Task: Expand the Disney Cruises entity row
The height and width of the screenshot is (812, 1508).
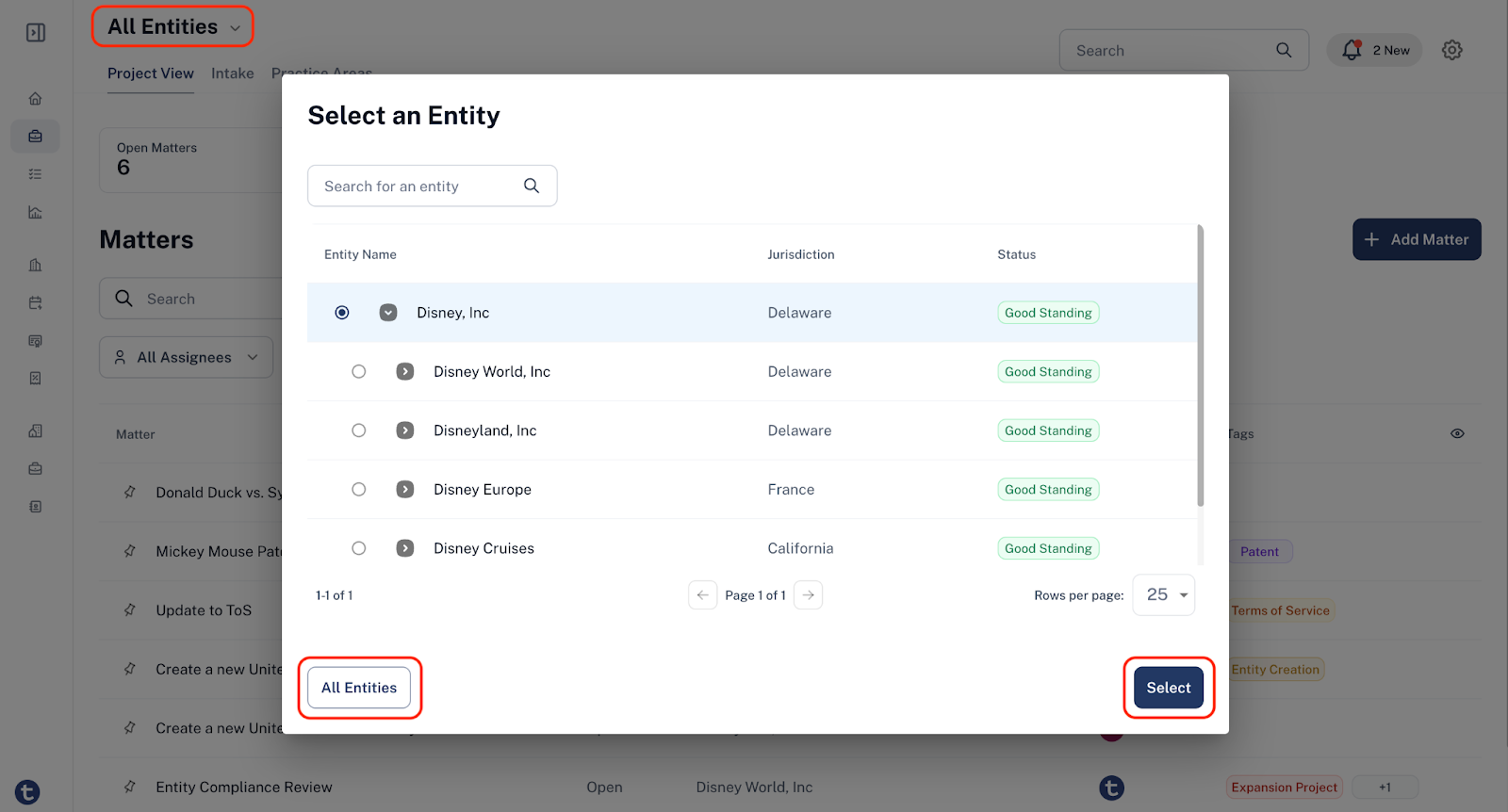Action: tap(405, 548)
